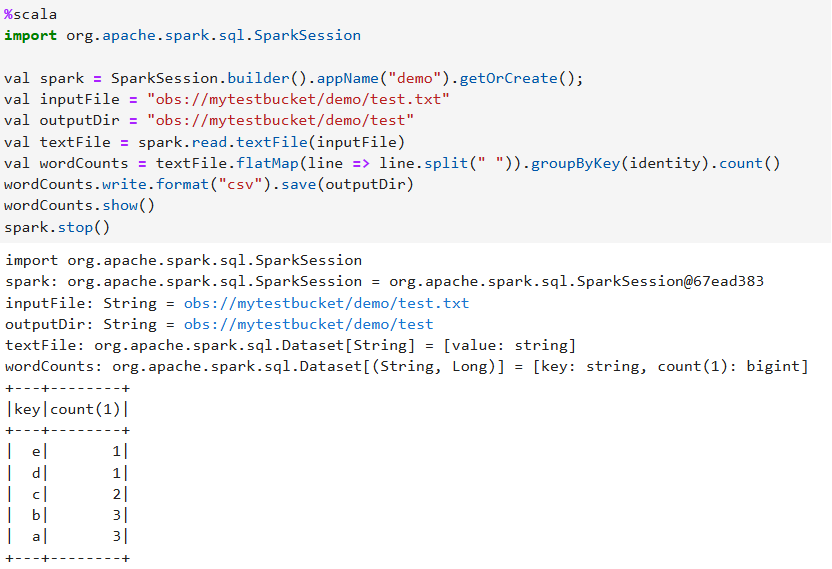Open the obs://mytestbucket/demo/test.txt output link
Screen dimensions: 832x569
326,303
